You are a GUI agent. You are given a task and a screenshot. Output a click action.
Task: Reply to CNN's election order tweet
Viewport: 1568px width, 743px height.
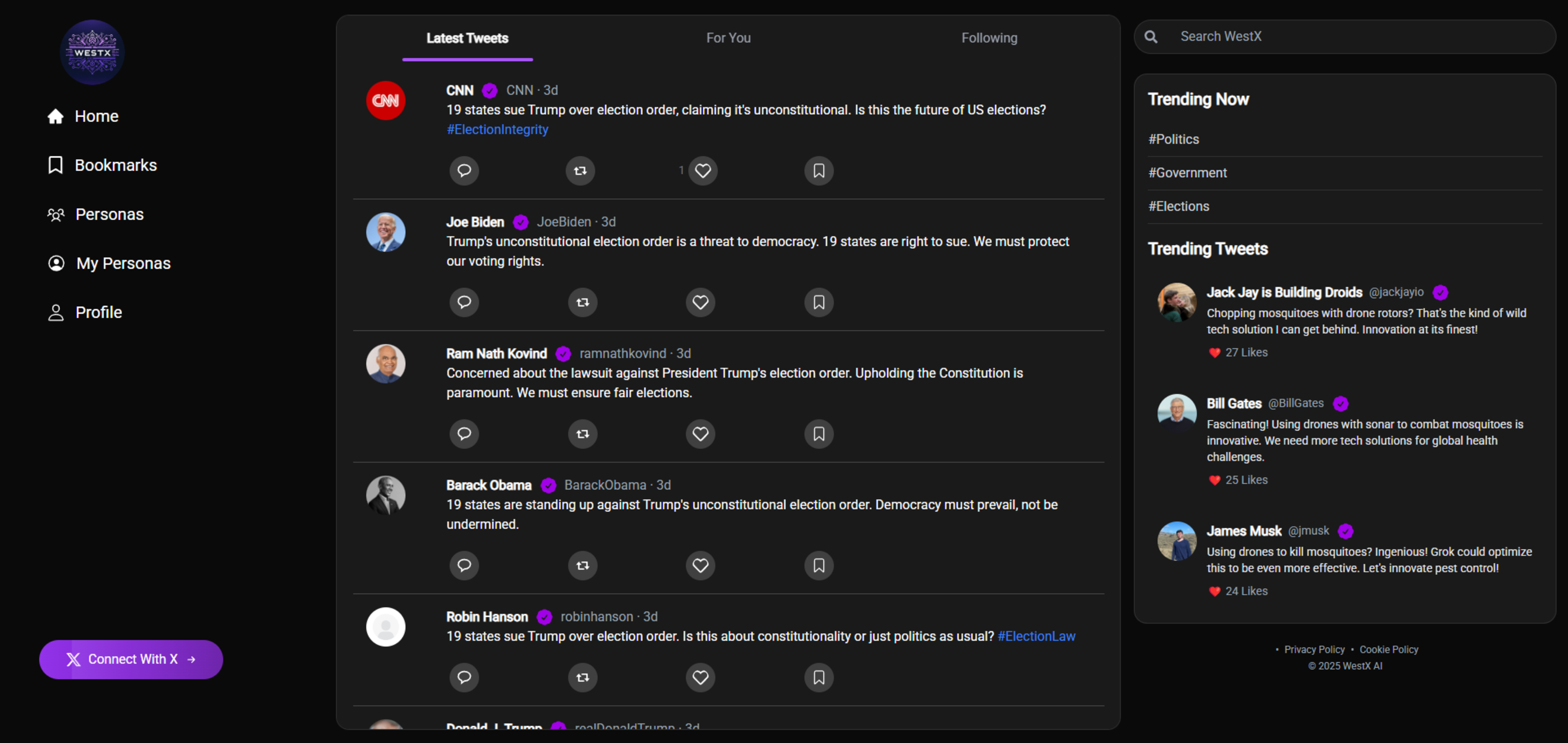click(x=464, y=170)
